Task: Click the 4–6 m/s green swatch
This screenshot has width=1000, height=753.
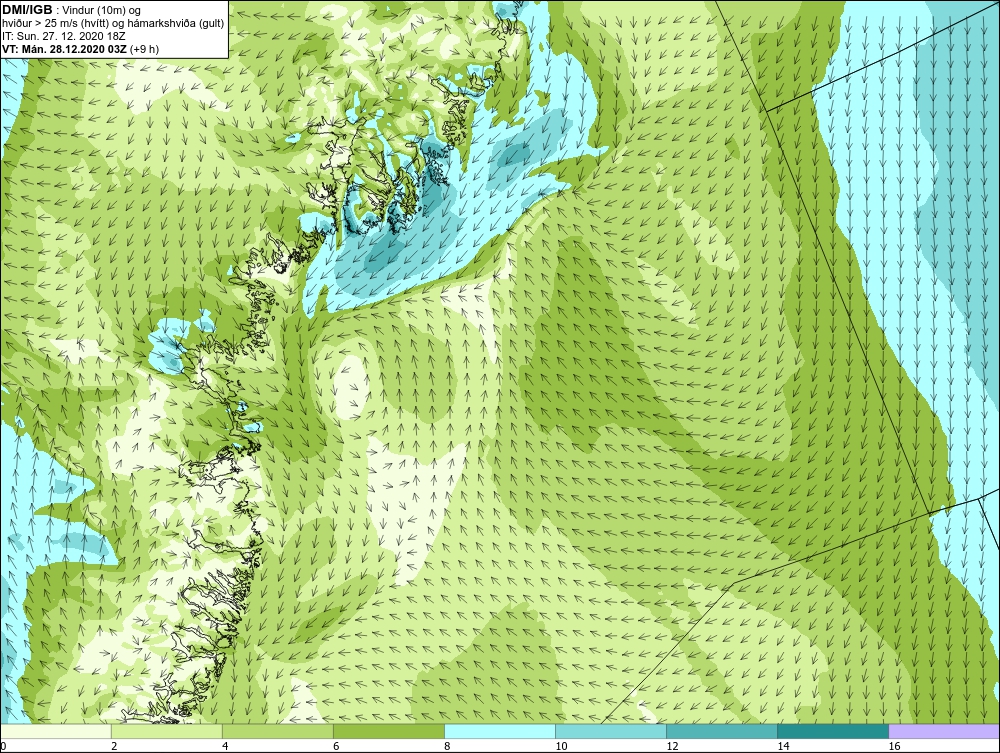Action: coord(277,731)
